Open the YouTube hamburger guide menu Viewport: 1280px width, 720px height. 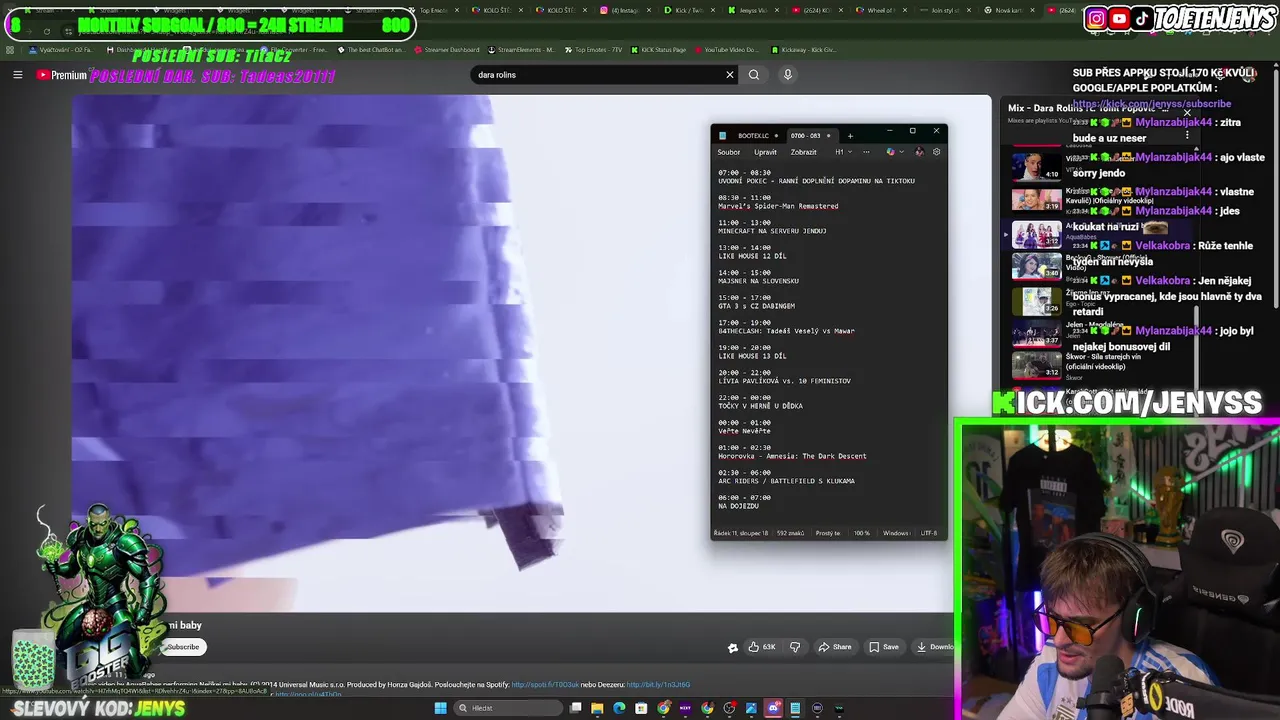(x=17, y=75)
